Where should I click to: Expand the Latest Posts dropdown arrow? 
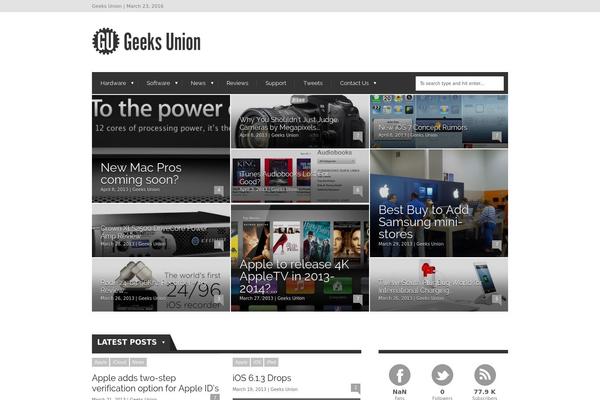pos(163,342)
